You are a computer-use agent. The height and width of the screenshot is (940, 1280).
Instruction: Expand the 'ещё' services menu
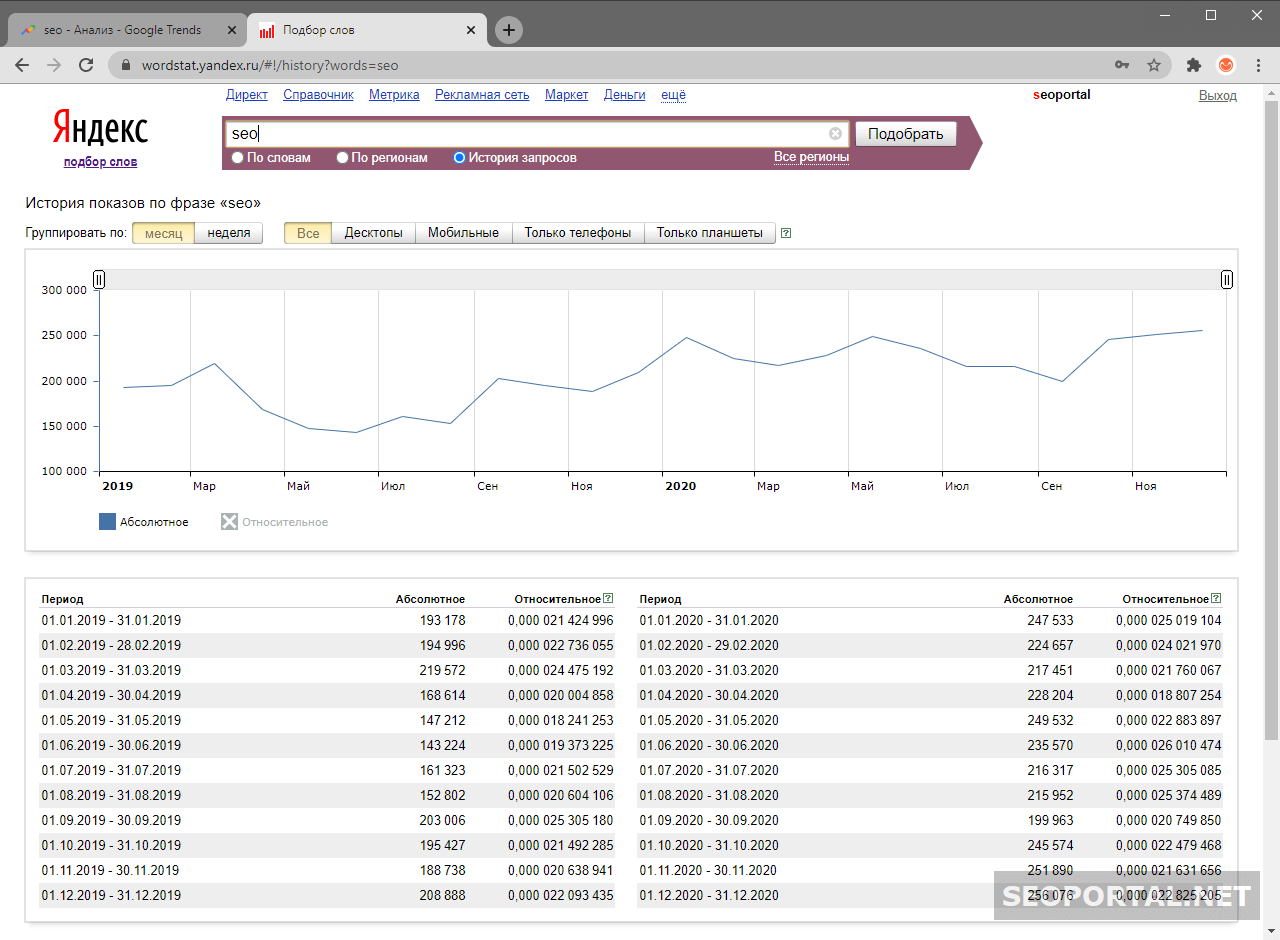673,95
